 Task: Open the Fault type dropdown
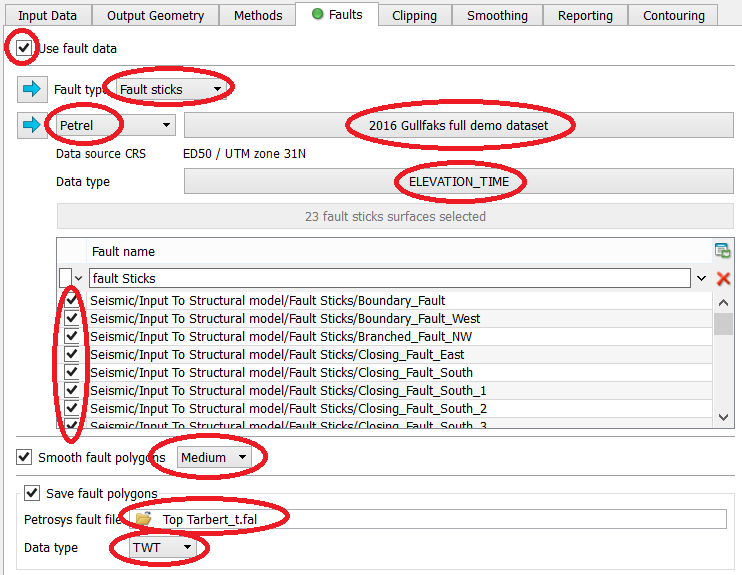[x=169, y=90]
